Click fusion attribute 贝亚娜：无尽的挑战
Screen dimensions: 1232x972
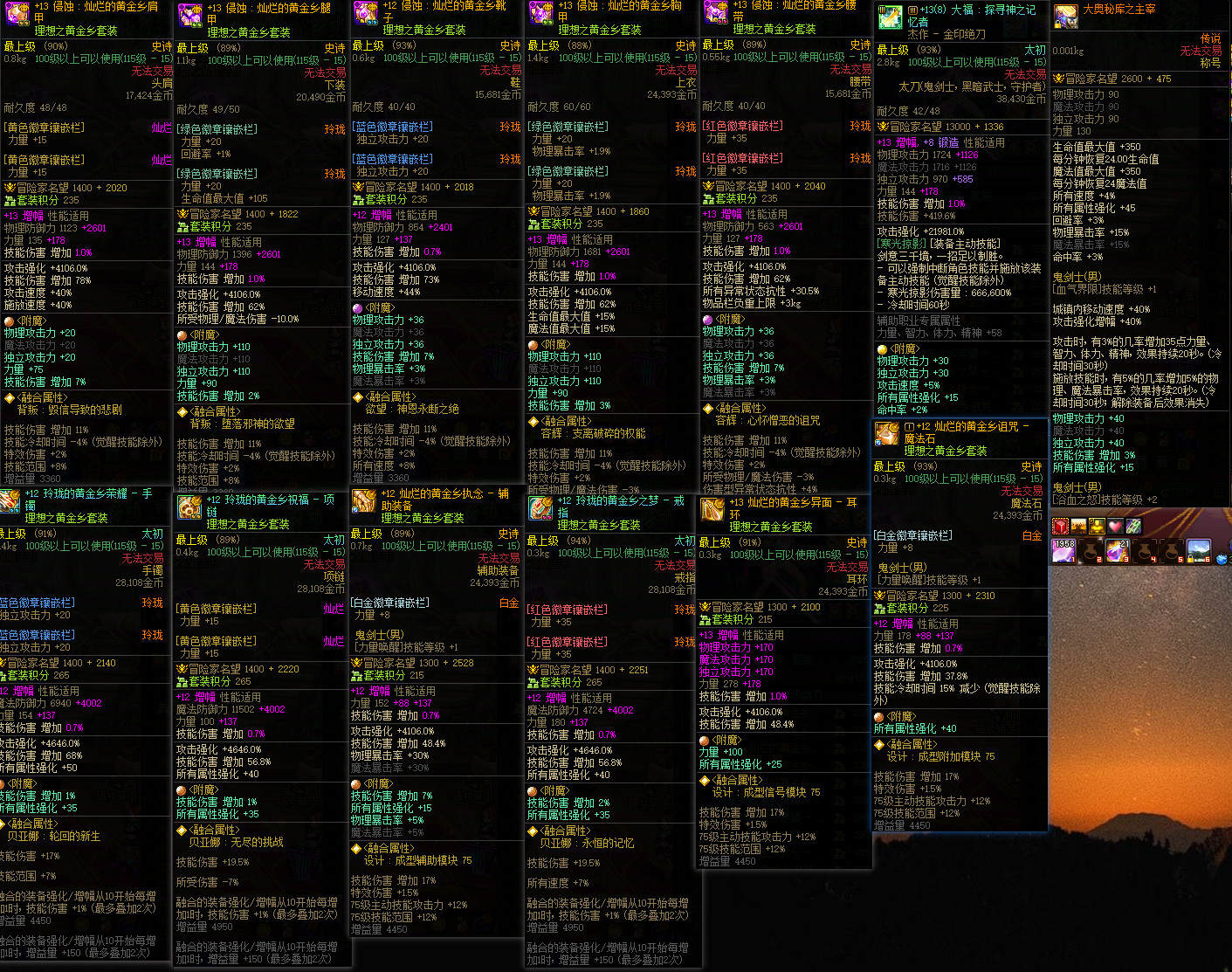coord(237,843)
